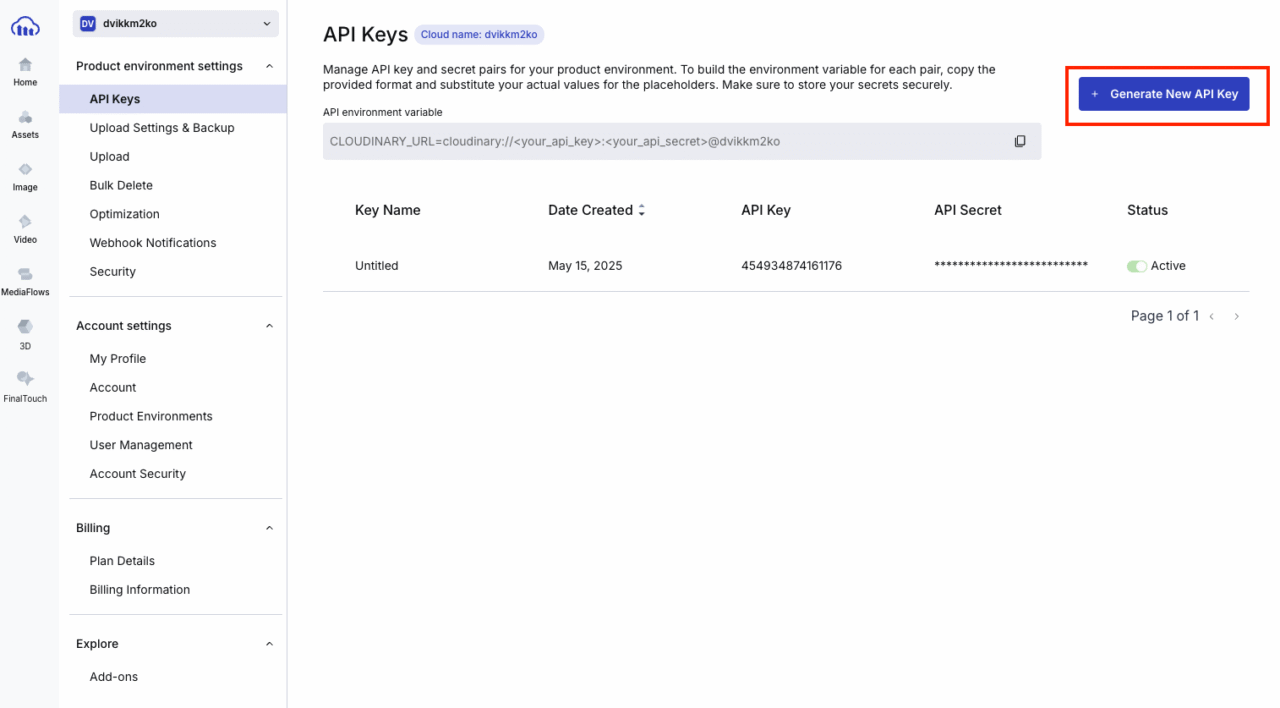Go to next page arrow
Image resolution: width=1280 pixels, height=708 pixels.
point(1237,316)
